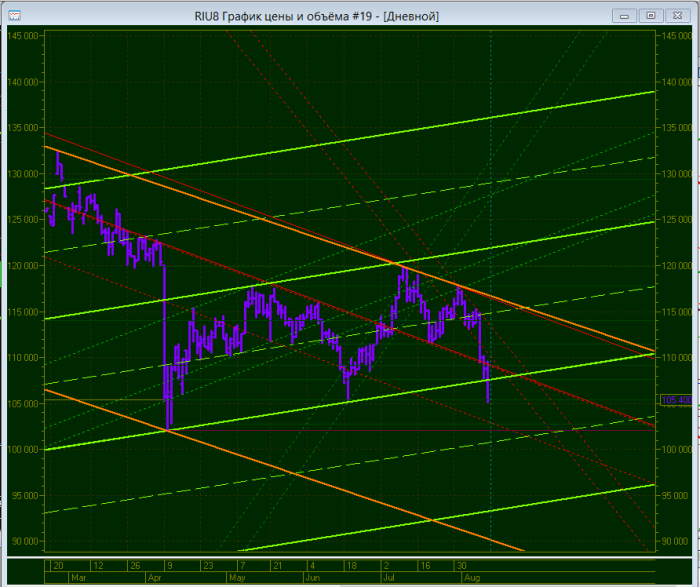Close the RIU8 chart window
700x587 pixels.
[678, 16]
